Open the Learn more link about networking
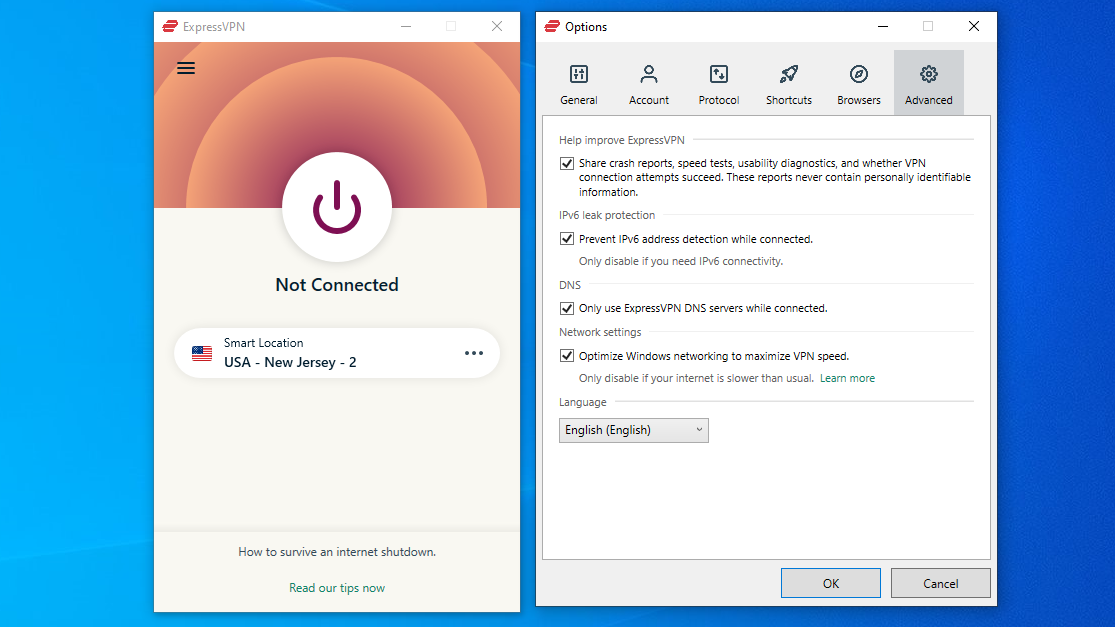This screenshot has width=1115, height=627. pos(847,378)
